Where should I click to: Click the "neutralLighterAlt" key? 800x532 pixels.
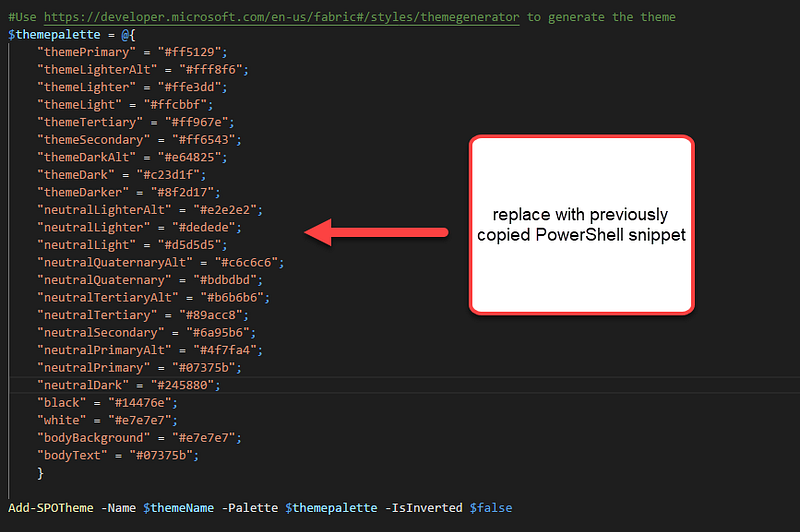105,210
